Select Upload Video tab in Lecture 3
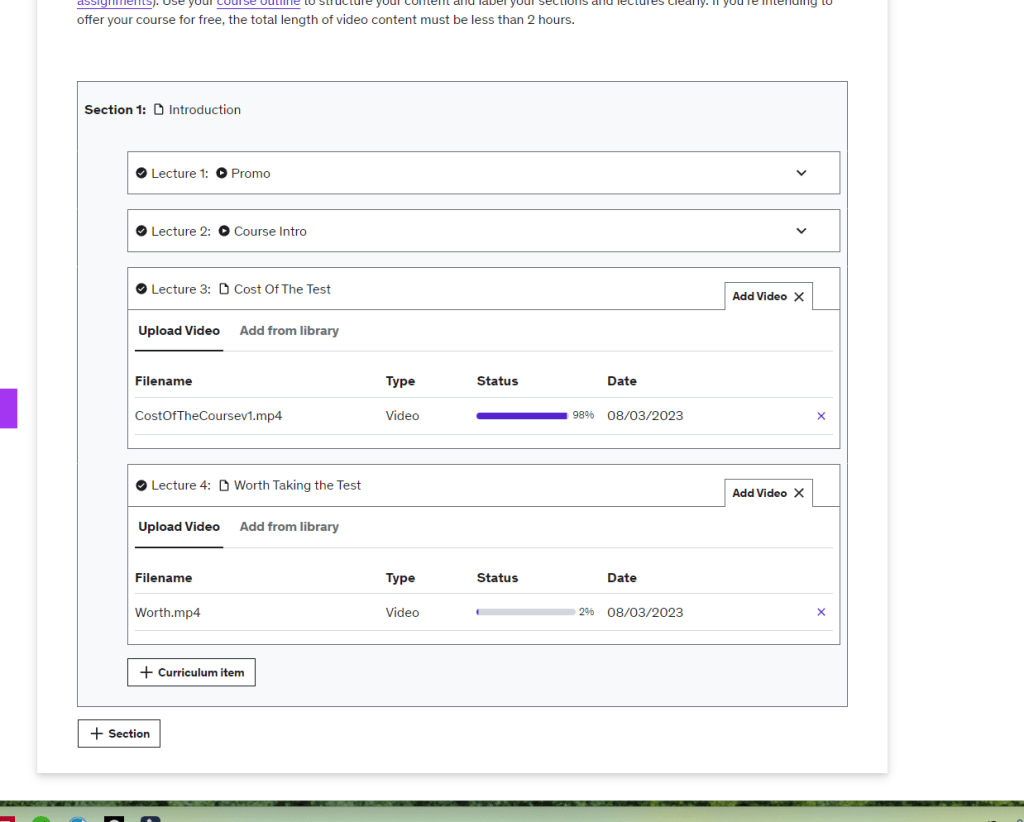This screenshot has width=1024, height=822. point(179,331)
